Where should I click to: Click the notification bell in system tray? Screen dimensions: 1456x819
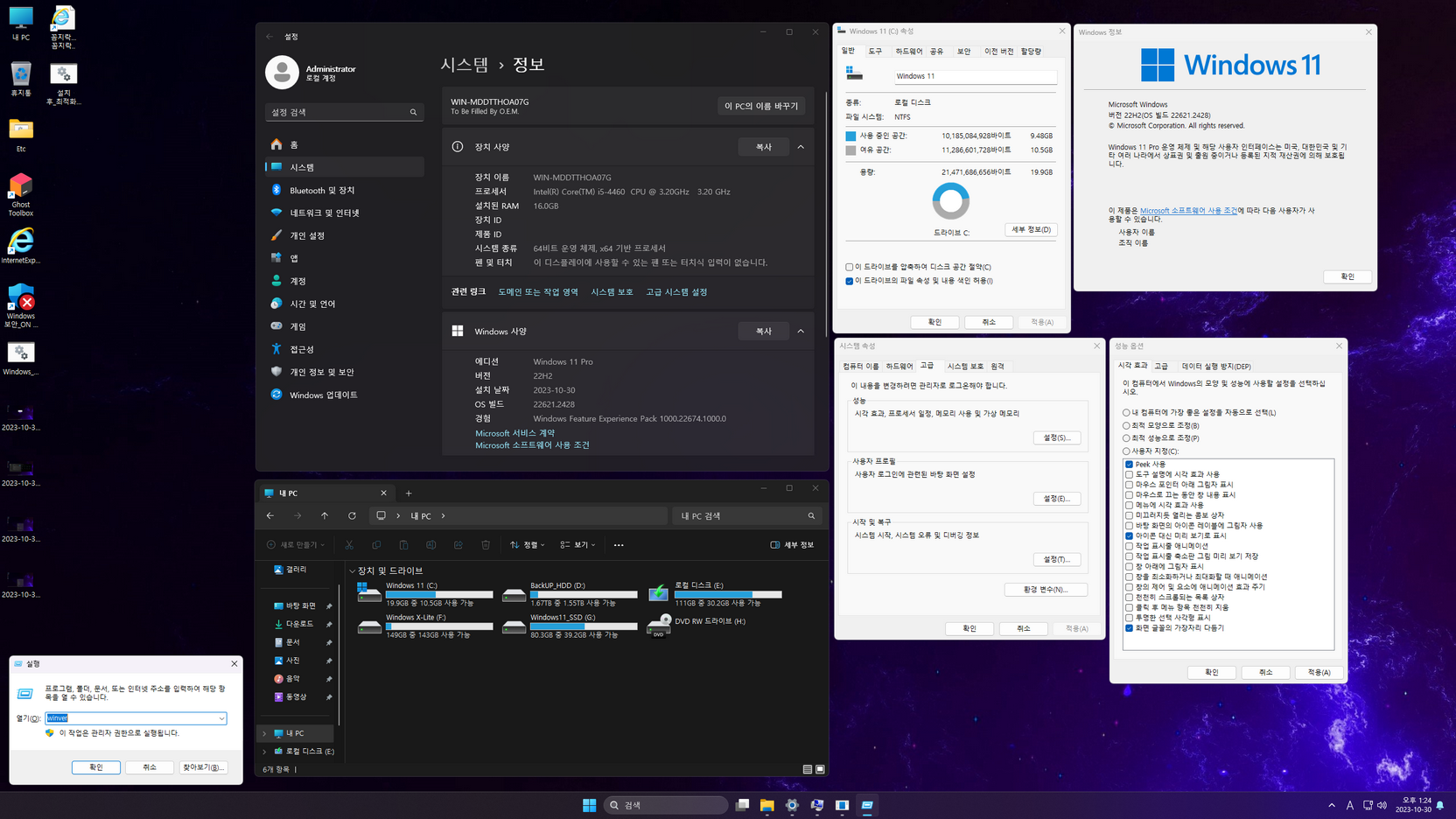click(x=1440, y=805)
